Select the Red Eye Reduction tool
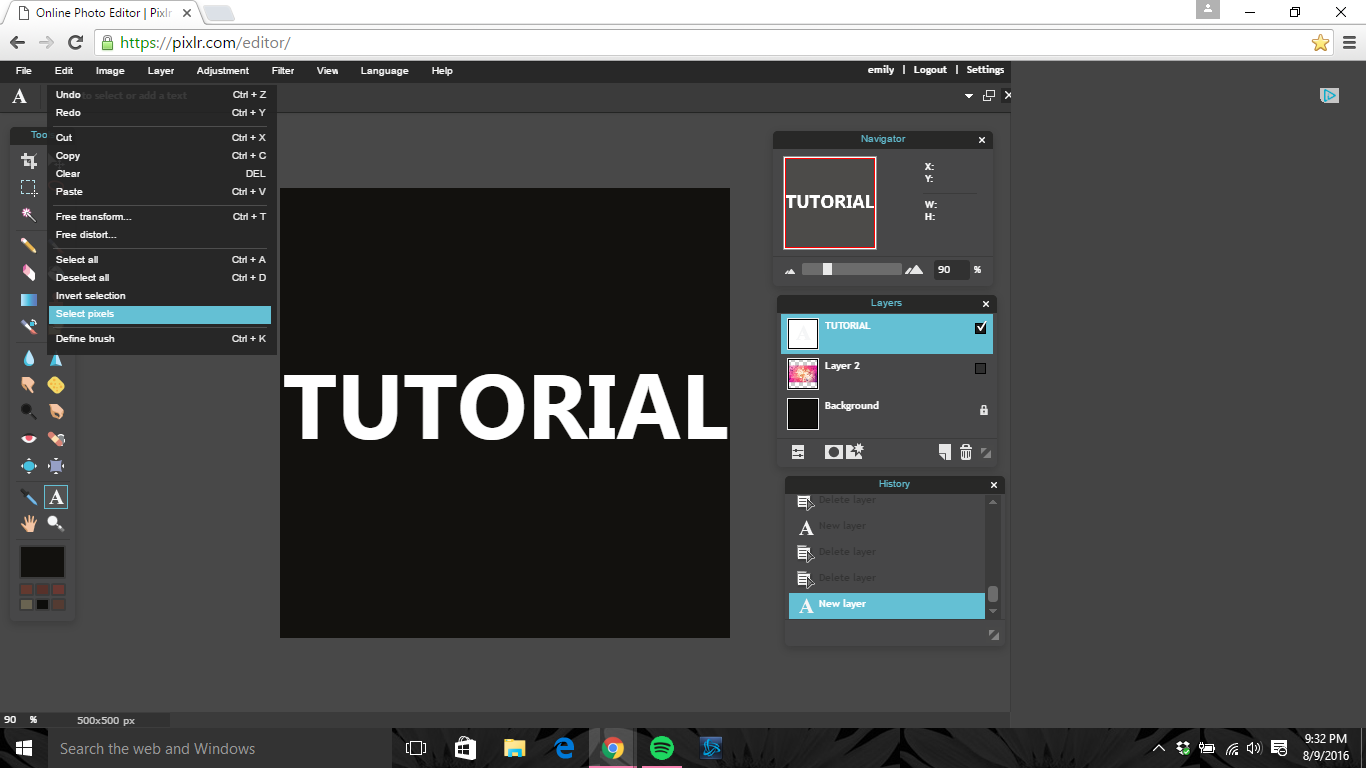The width and height of the screenshot is (1366, 768). [x=29, y=439]
